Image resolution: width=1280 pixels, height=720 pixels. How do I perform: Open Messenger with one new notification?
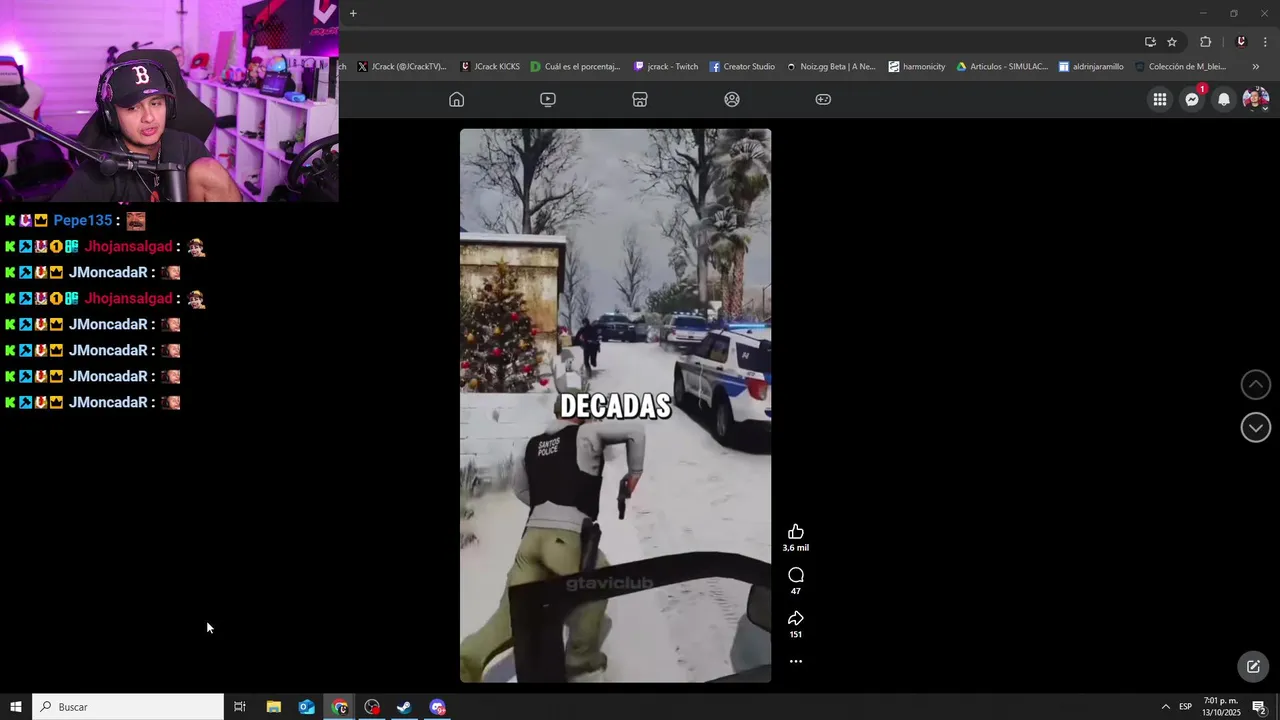(1192, 99)
